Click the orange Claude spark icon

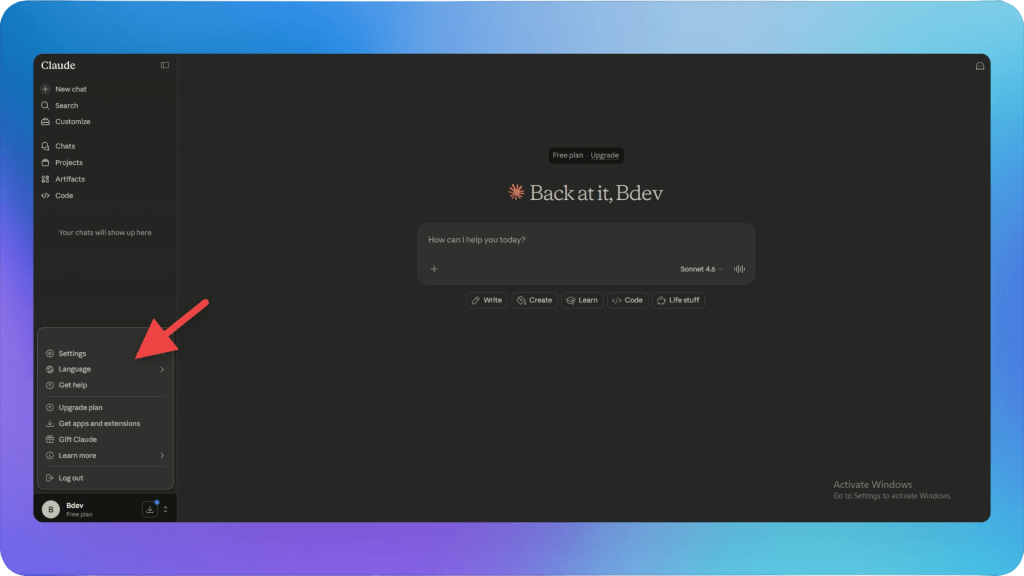point(516,192)
